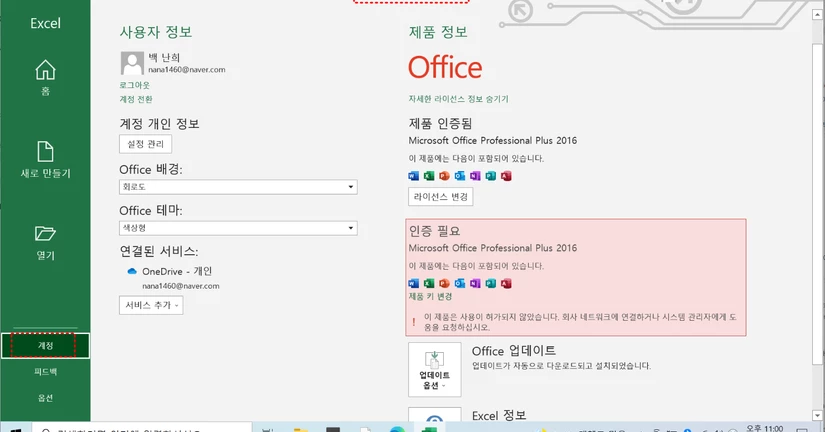Click 자세한 라이선스 정보 숨기기 link
Image resolution: width=825 pixels, height=432 pixels.
pyautogui.click(x=458, y=99)
